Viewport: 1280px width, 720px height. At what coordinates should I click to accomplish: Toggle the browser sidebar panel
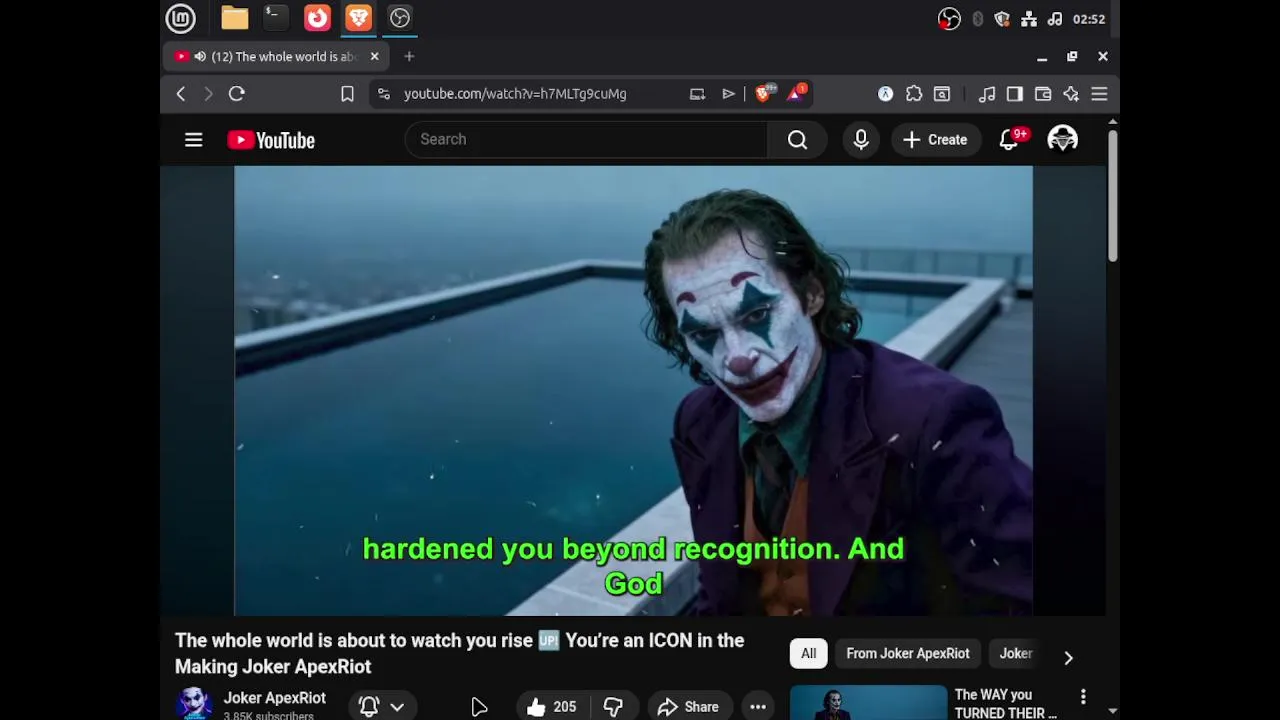coord(1015,93)
